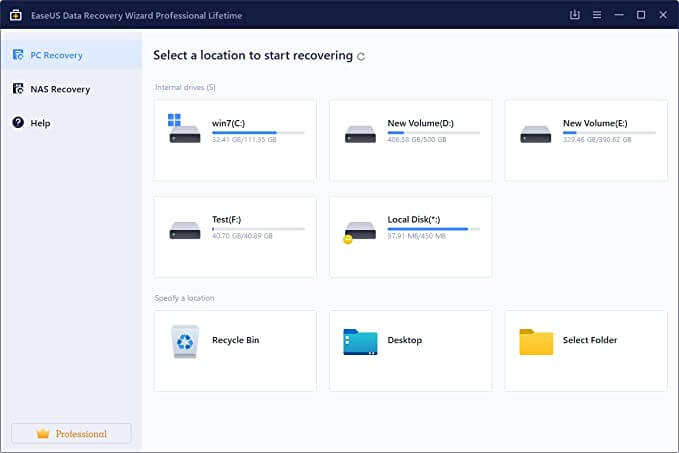
Task: Click the 37.91 MB/450 MB size text
Action: coord(417,236)
